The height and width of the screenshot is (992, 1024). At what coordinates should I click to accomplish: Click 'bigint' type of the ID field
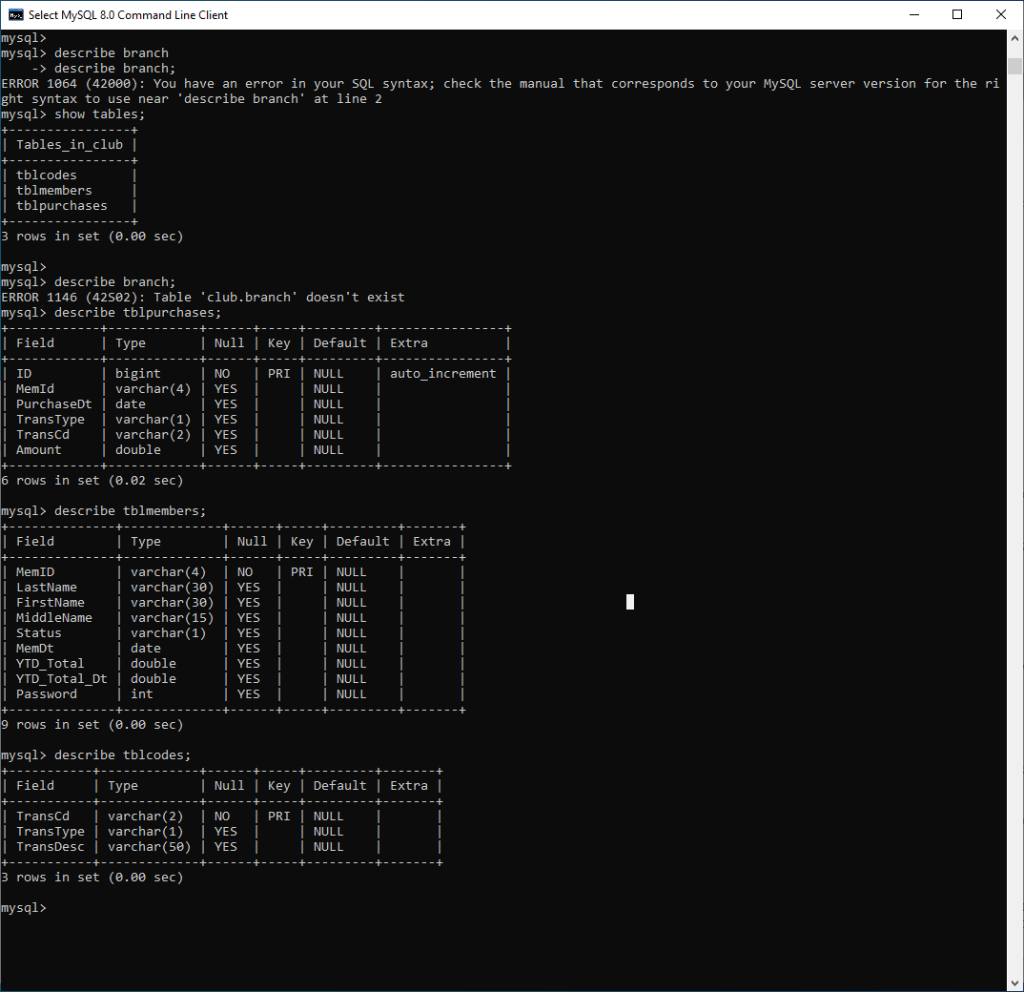(138, 374)
